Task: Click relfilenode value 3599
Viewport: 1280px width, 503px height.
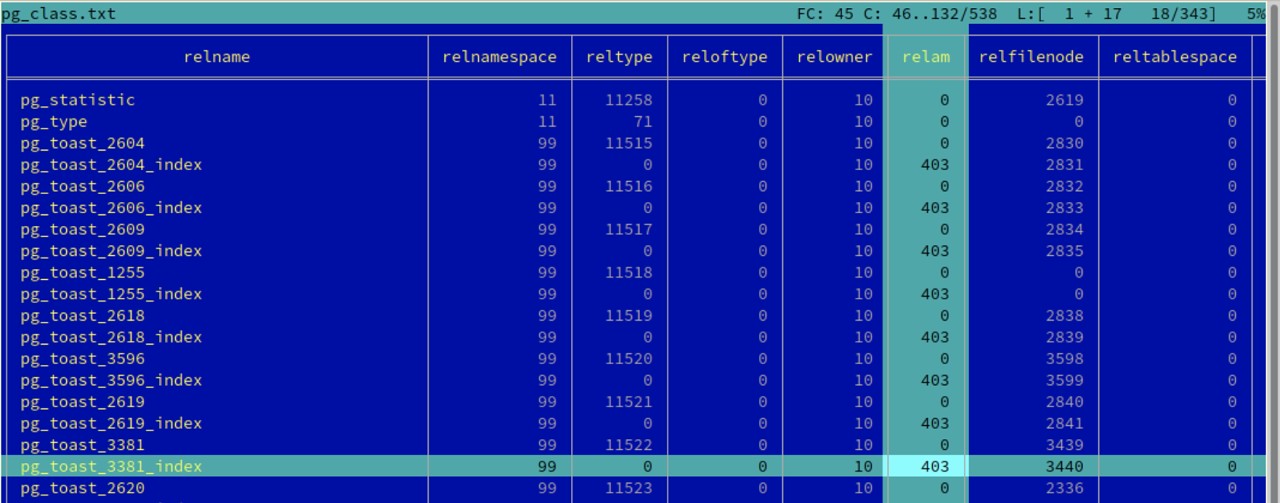Action: [x=1065, y=381]
